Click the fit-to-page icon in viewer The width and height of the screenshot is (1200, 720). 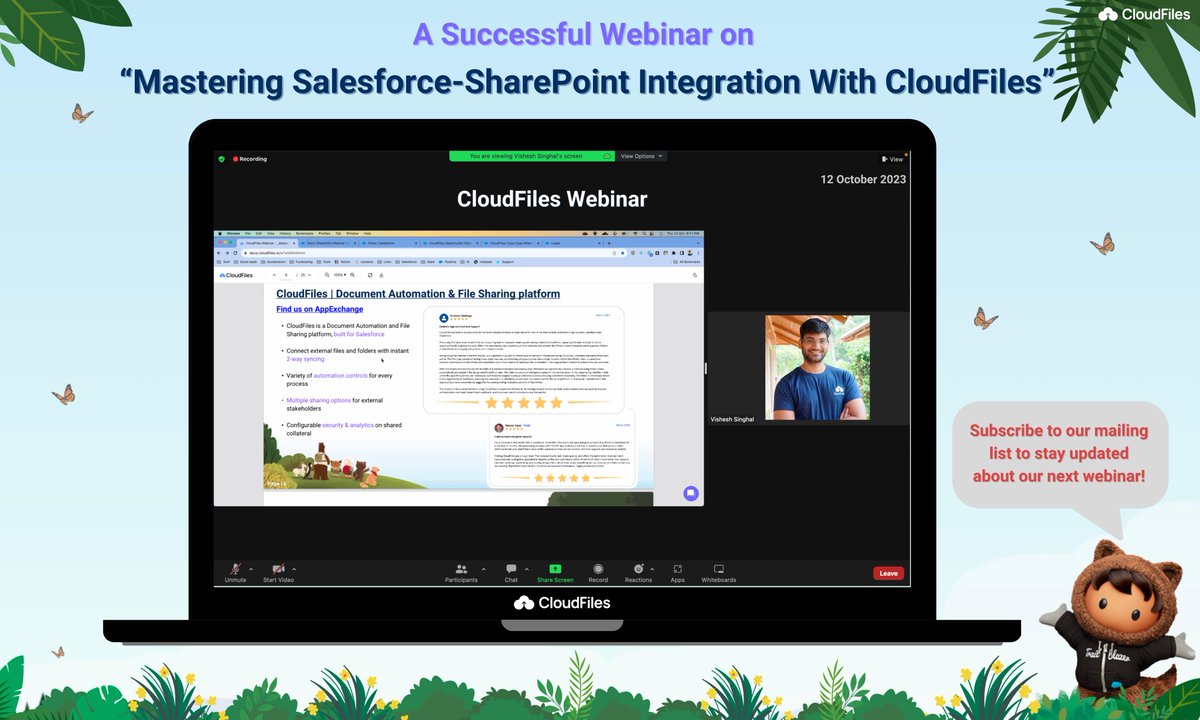(370, 275)
